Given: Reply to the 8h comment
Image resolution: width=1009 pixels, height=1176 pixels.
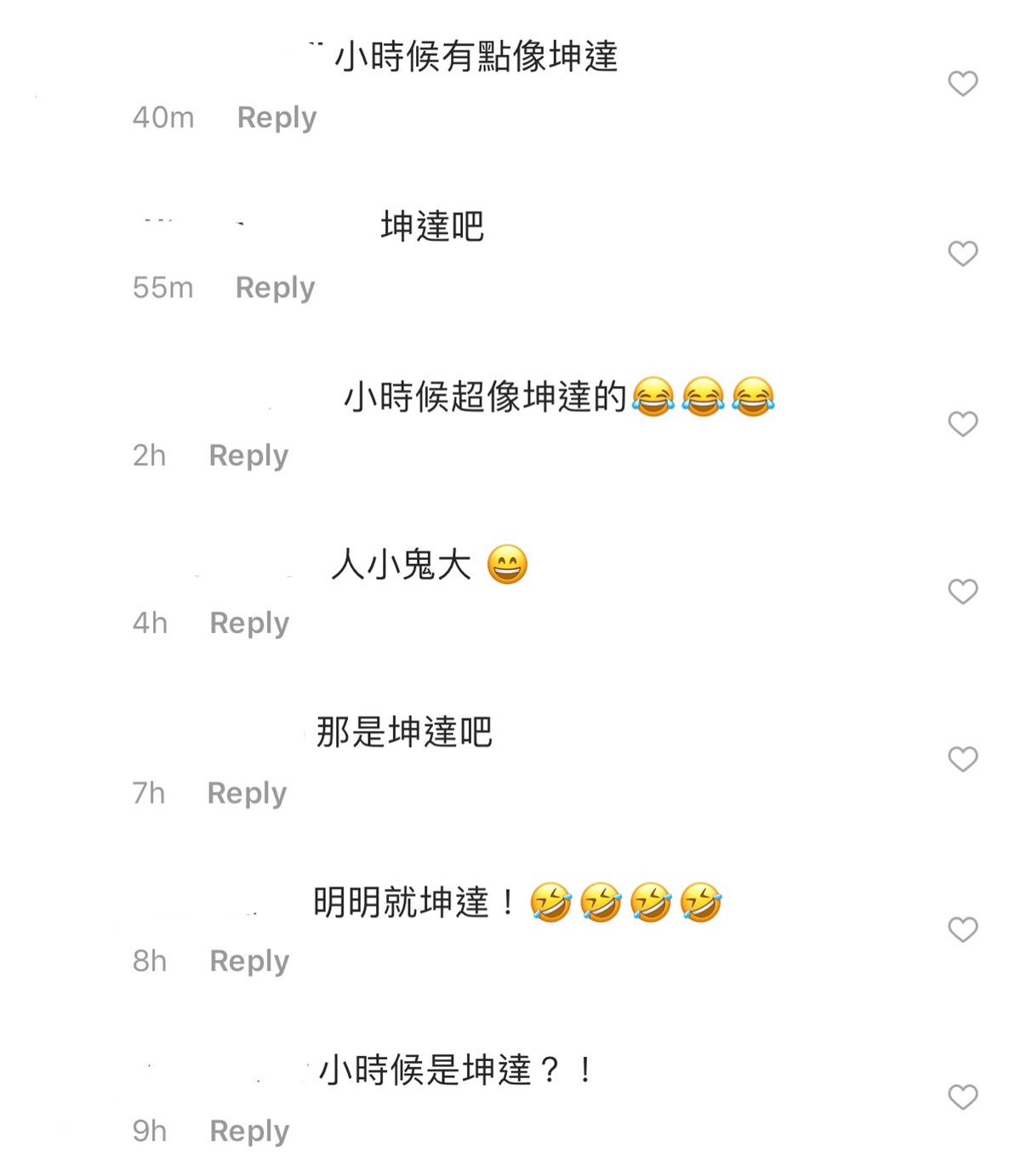Looking at the screenshot, I should [x=249, y=961].
